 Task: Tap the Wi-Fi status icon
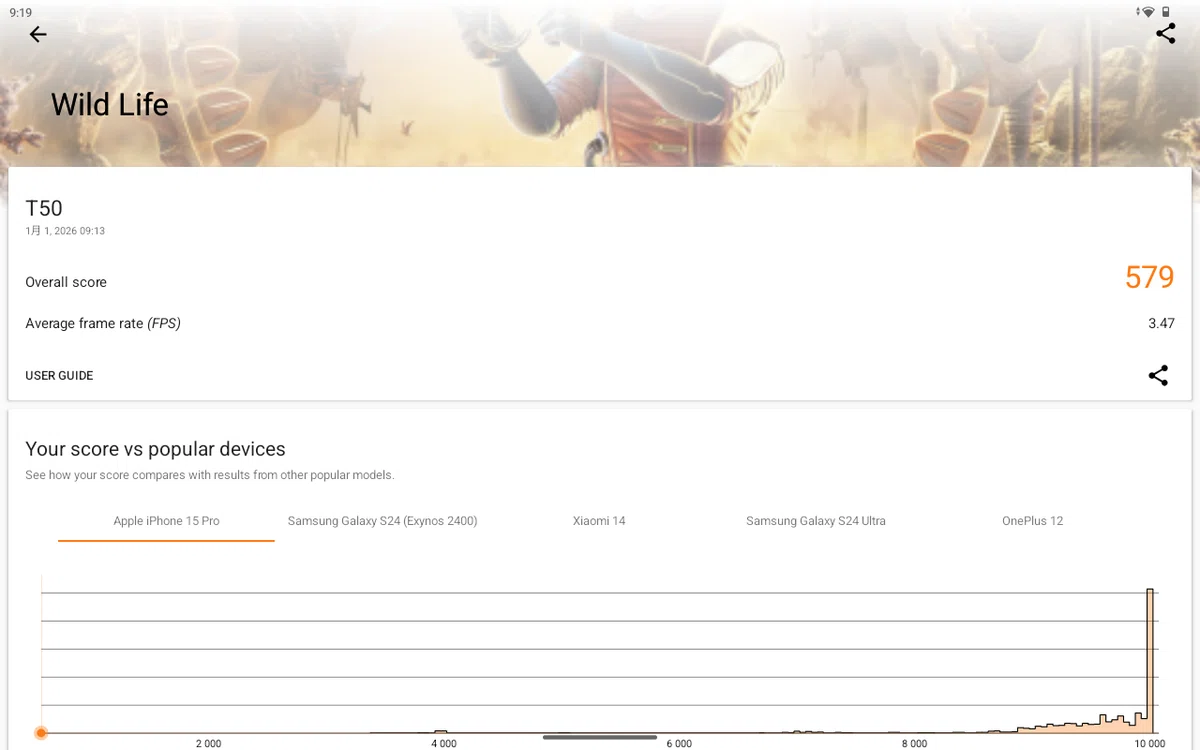1148,12
